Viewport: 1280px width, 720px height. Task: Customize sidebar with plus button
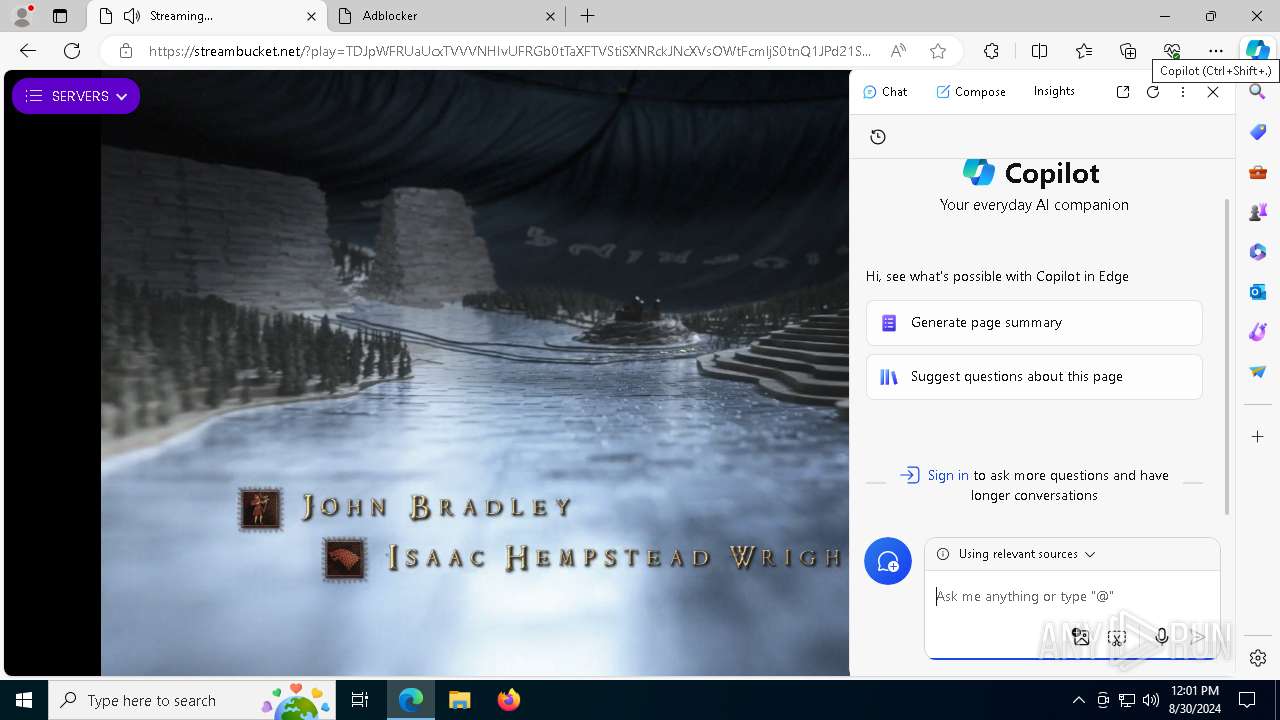coord(1258,436)
